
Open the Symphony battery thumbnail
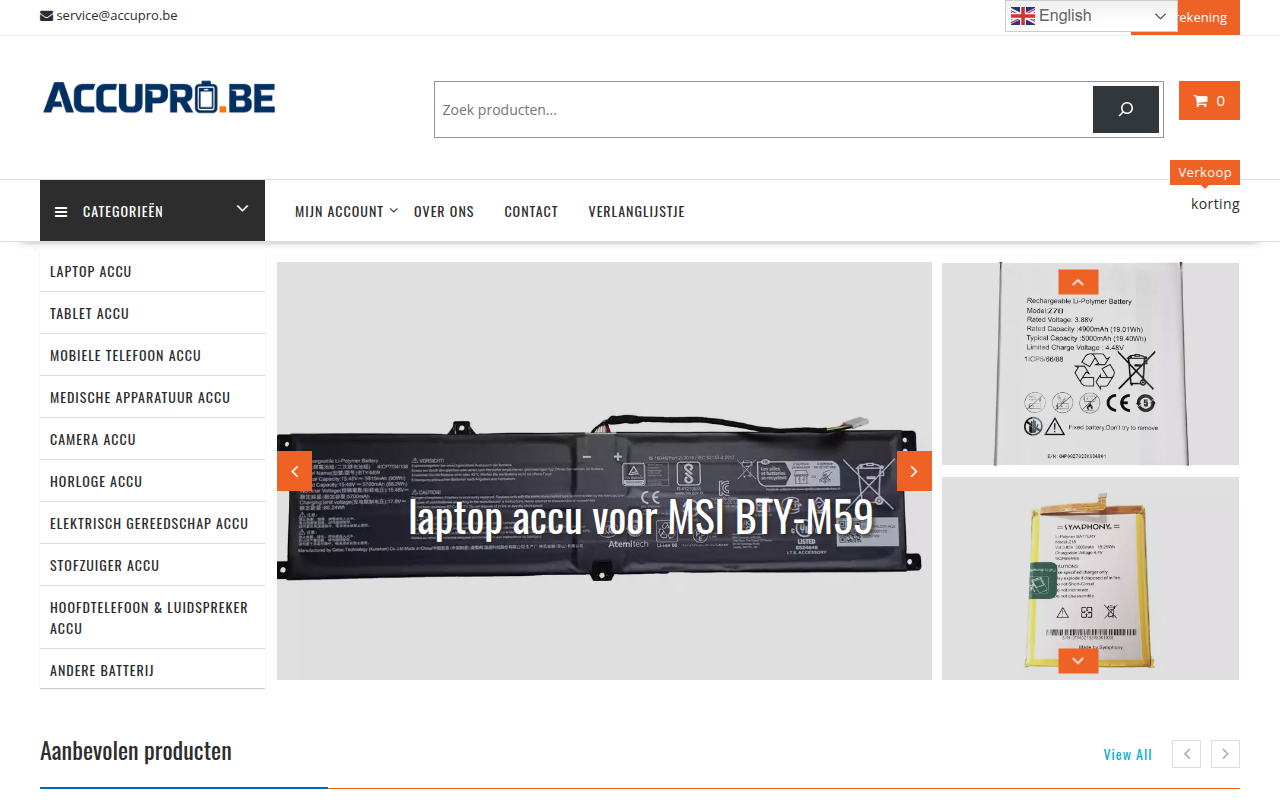pos(1090,578)
